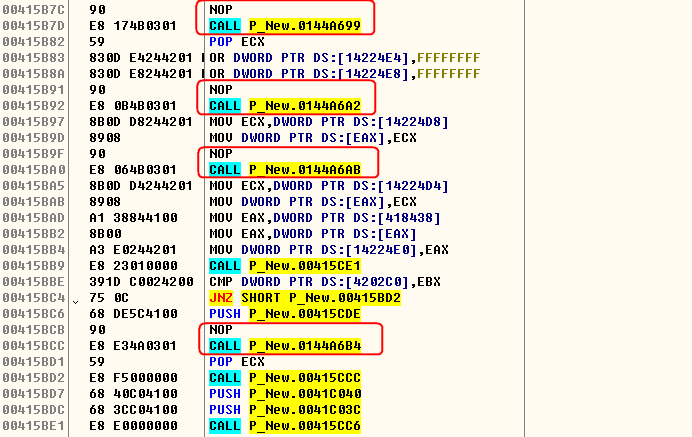Select the PUSH P_New.0041C040 instruction
Image resolution: width=692 pixels, height=437 pixels.
tap(285, 394)
